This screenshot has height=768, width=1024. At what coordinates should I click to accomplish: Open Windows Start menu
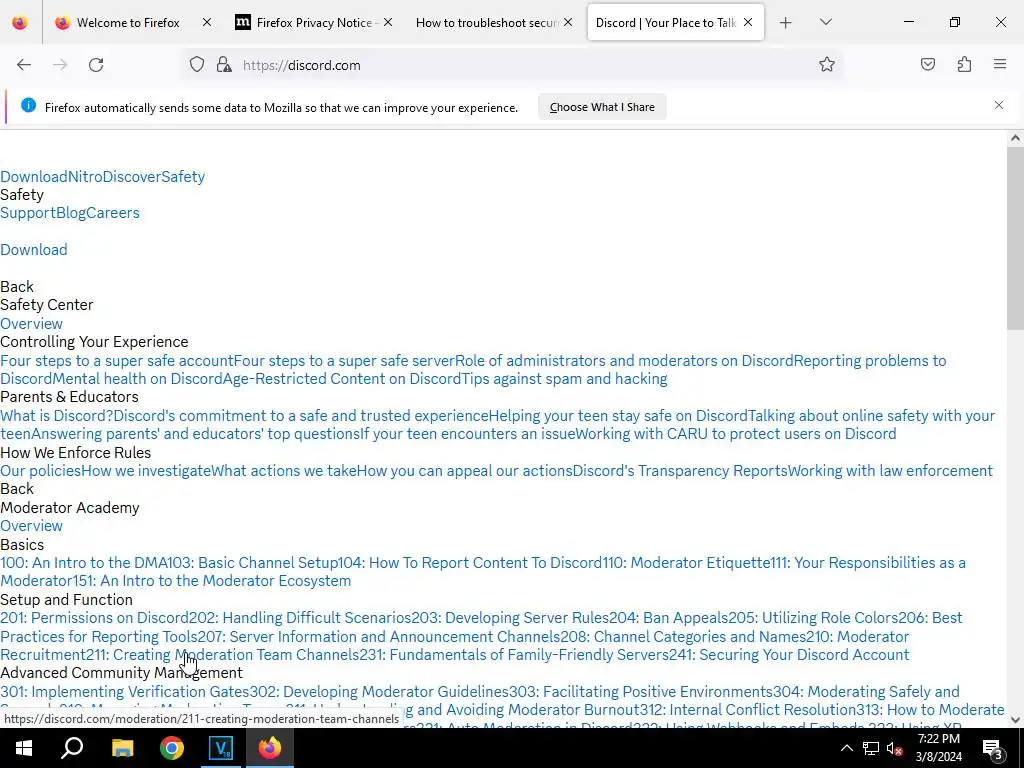[24, 748]
